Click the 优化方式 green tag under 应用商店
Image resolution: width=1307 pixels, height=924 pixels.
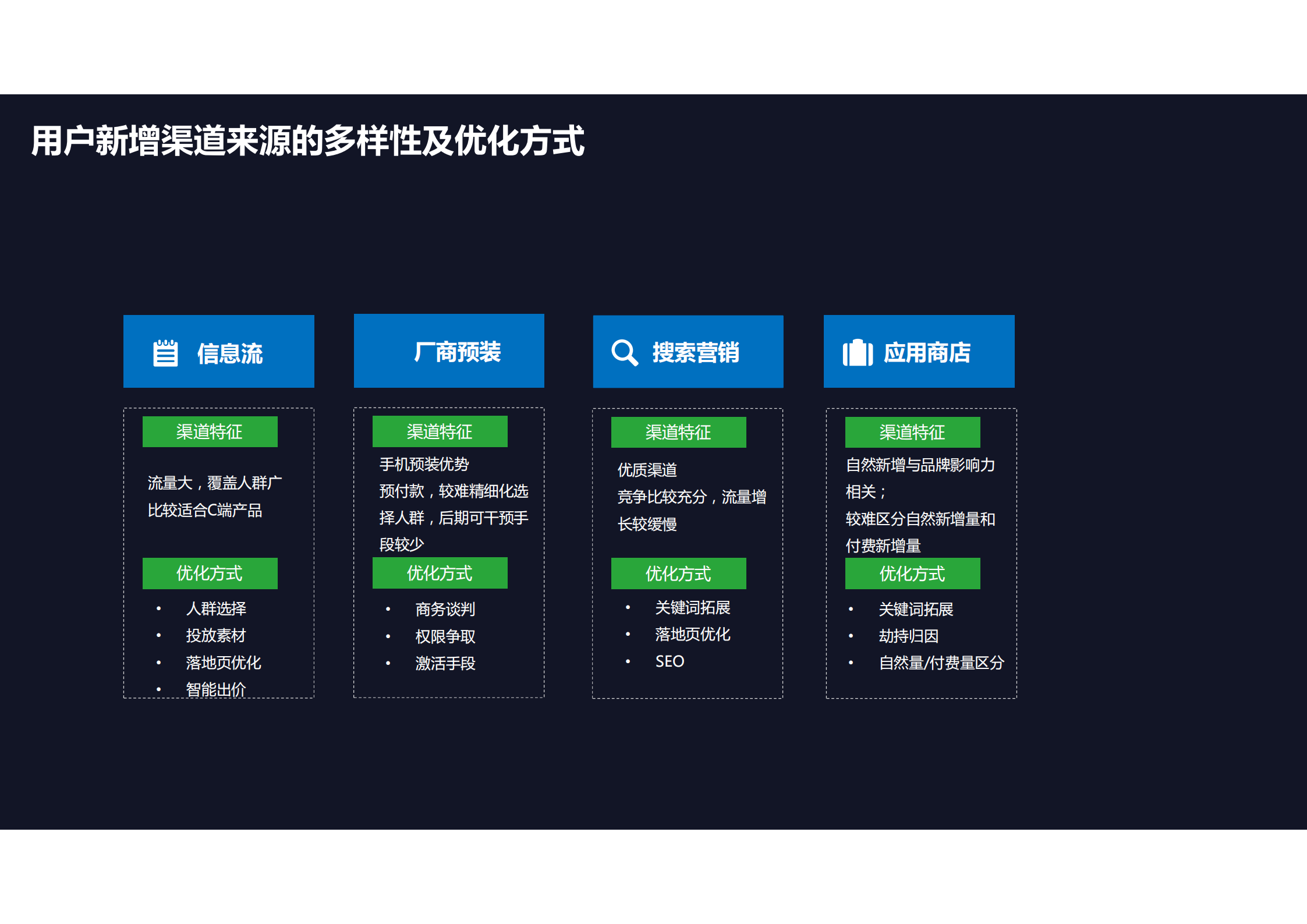(x=912, y=573)
